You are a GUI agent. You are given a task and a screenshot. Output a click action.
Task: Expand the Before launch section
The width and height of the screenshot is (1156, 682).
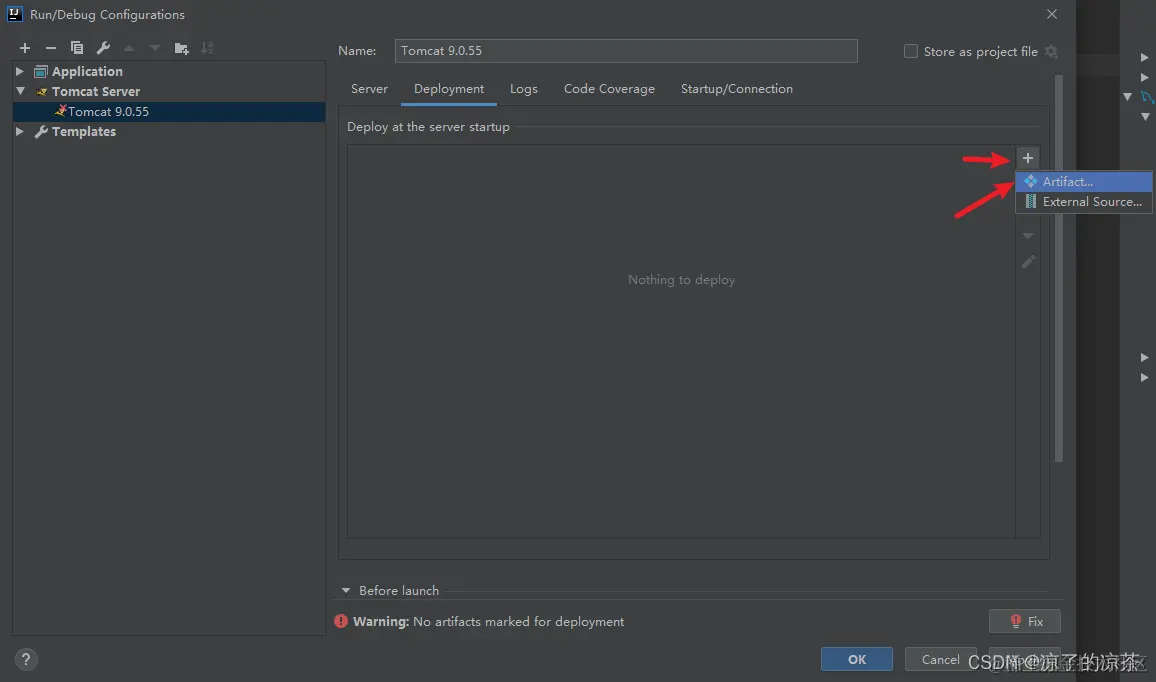tap(346, 591)
